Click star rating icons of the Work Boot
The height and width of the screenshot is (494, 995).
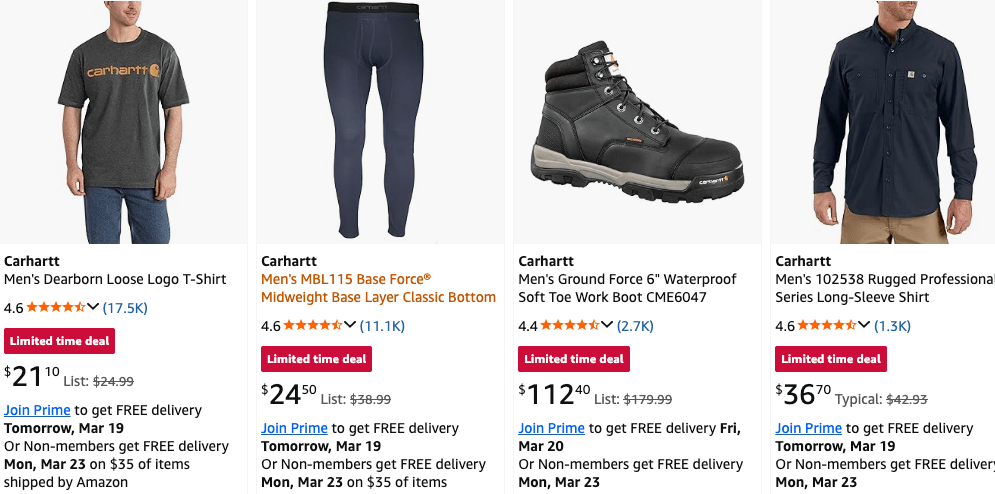571,326
